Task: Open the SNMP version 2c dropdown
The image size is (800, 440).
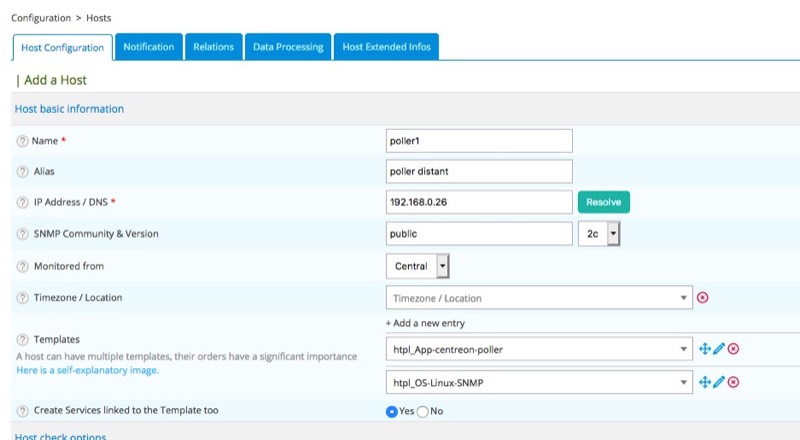Action: point(600,234)
